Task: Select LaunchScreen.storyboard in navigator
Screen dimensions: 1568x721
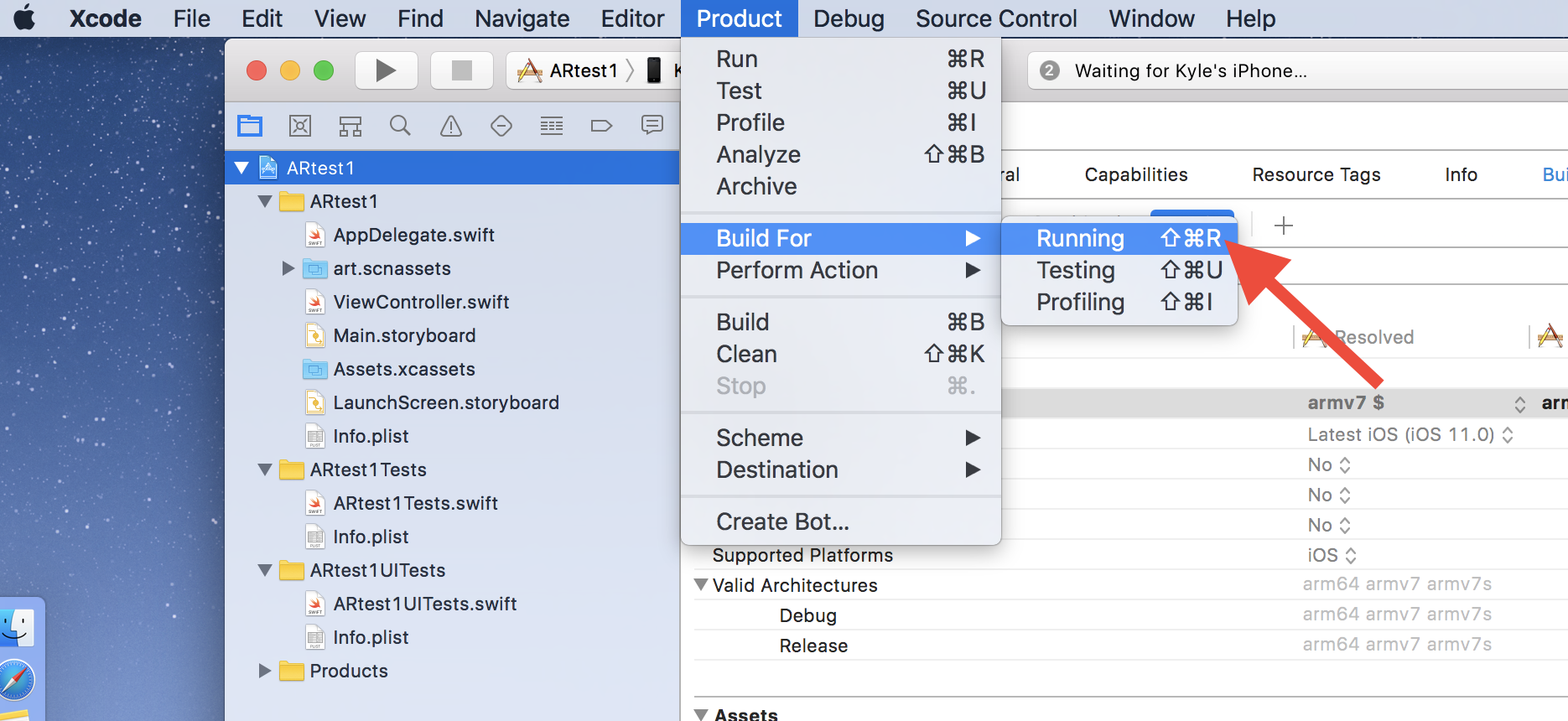Action: [446, 402]
